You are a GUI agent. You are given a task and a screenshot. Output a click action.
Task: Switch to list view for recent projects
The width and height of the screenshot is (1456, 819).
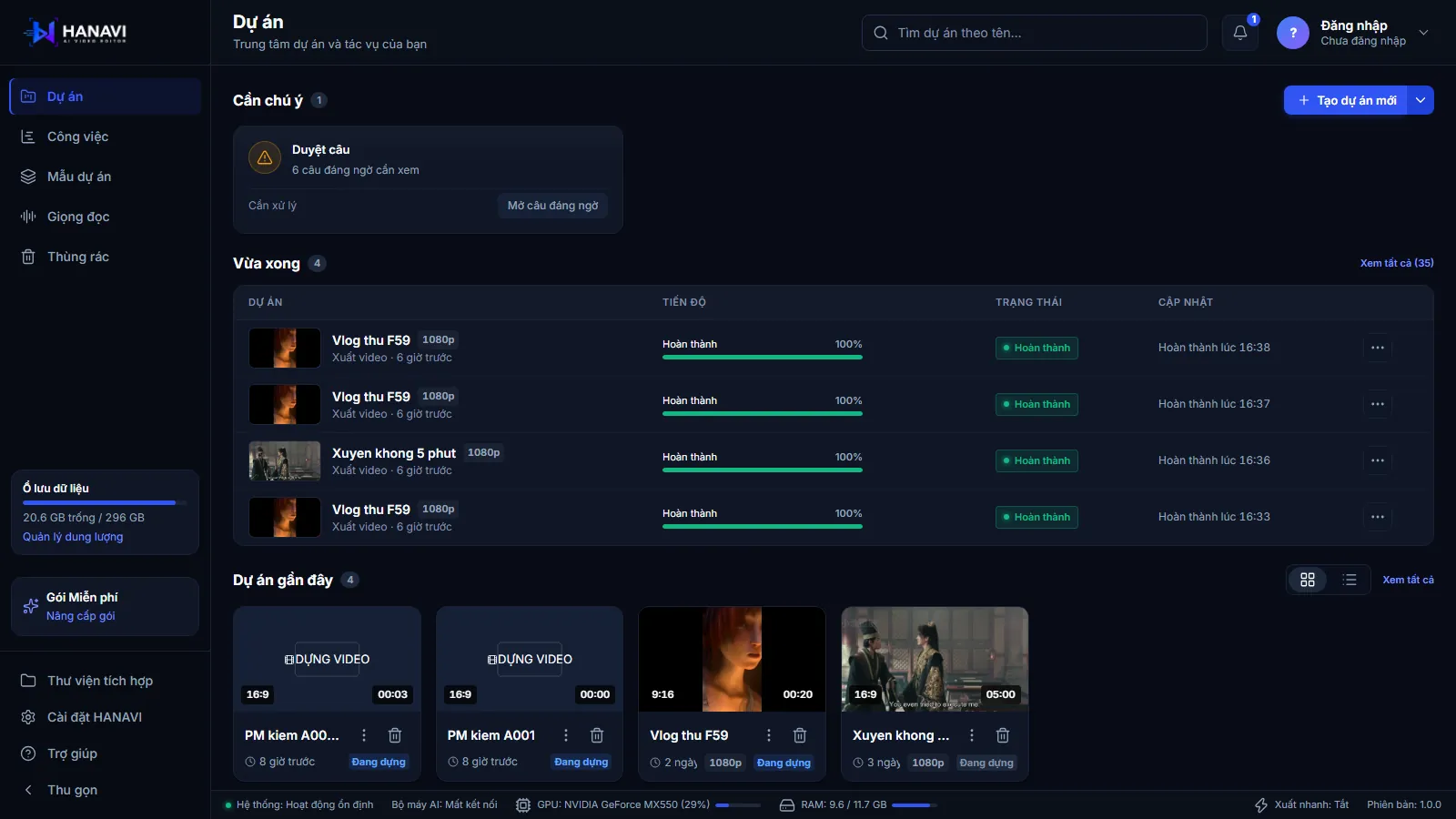pos(1350,580)
